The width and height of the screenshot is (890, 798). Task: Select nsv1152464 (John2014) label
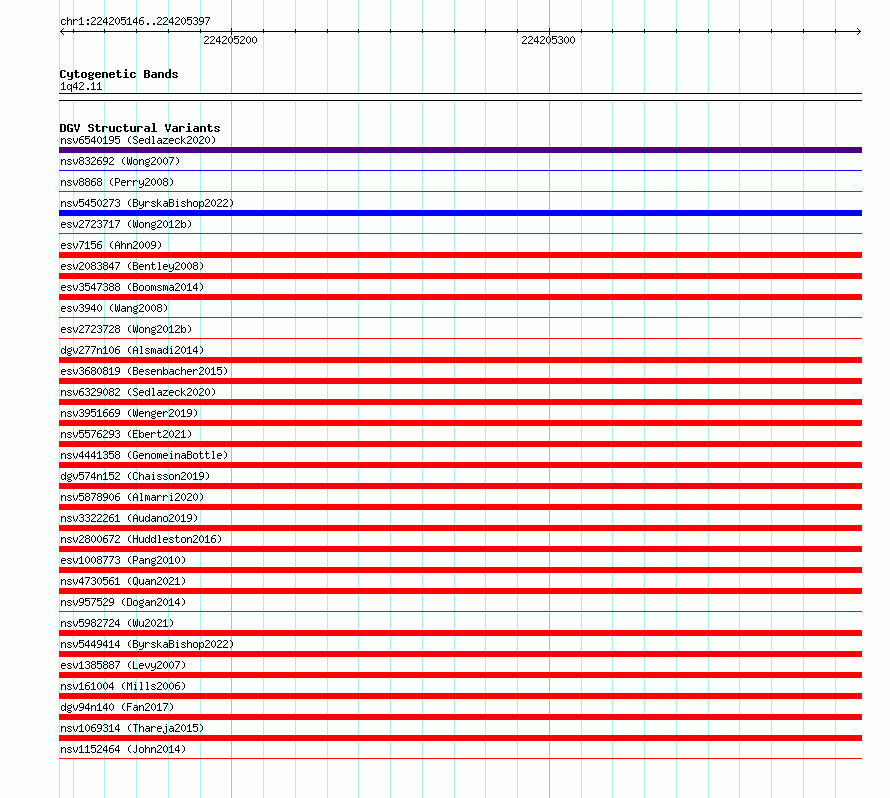123,749
